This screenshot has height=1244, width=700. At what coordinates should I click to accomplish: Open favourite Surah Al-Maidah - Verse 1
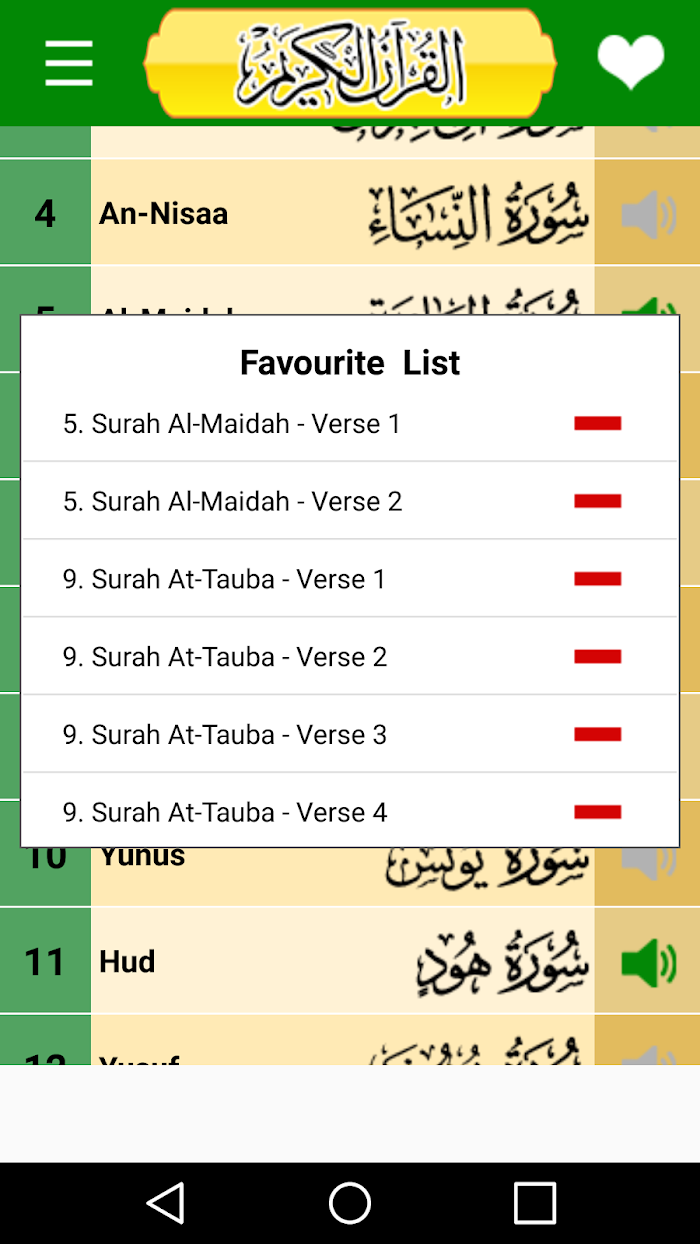pos(232,424)
